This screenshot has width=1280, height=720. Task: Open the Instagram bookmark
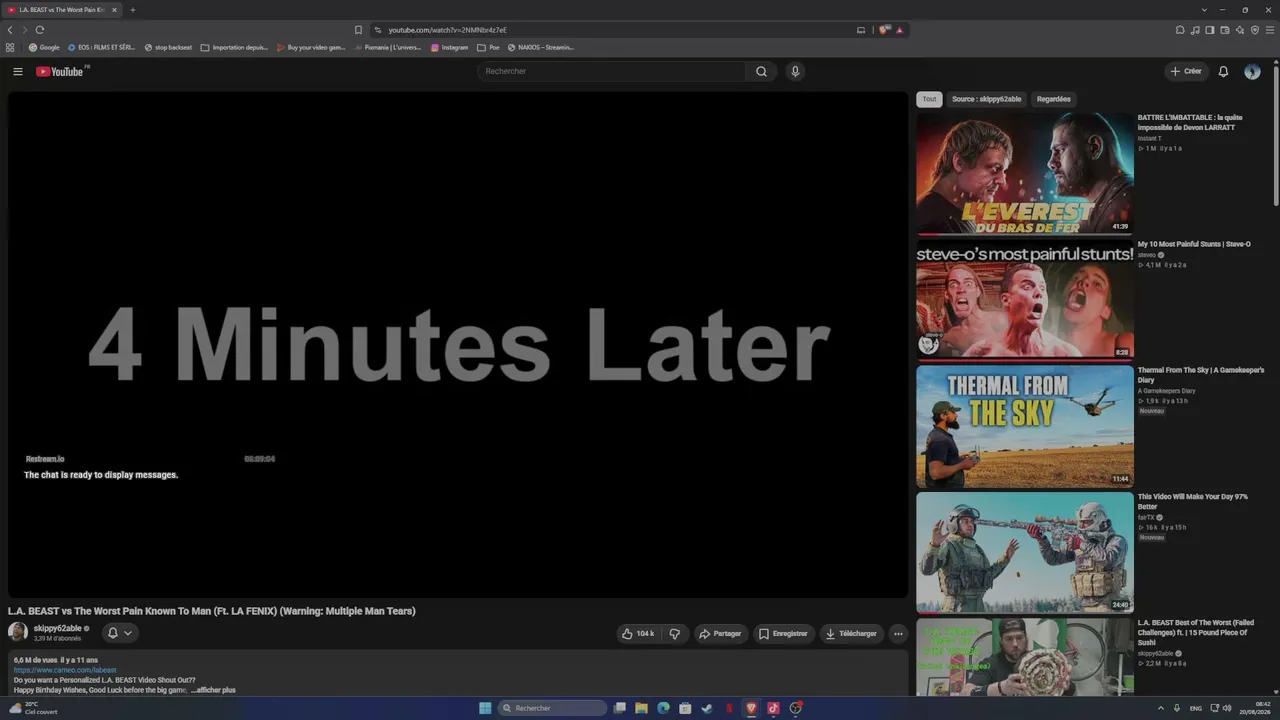point(449,47)
